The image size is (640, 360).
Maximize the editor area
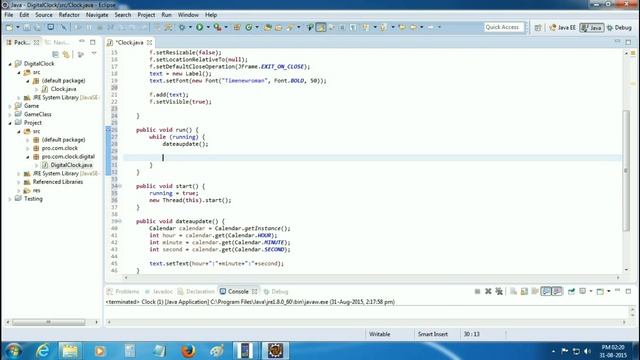click(x=628, y=42)
